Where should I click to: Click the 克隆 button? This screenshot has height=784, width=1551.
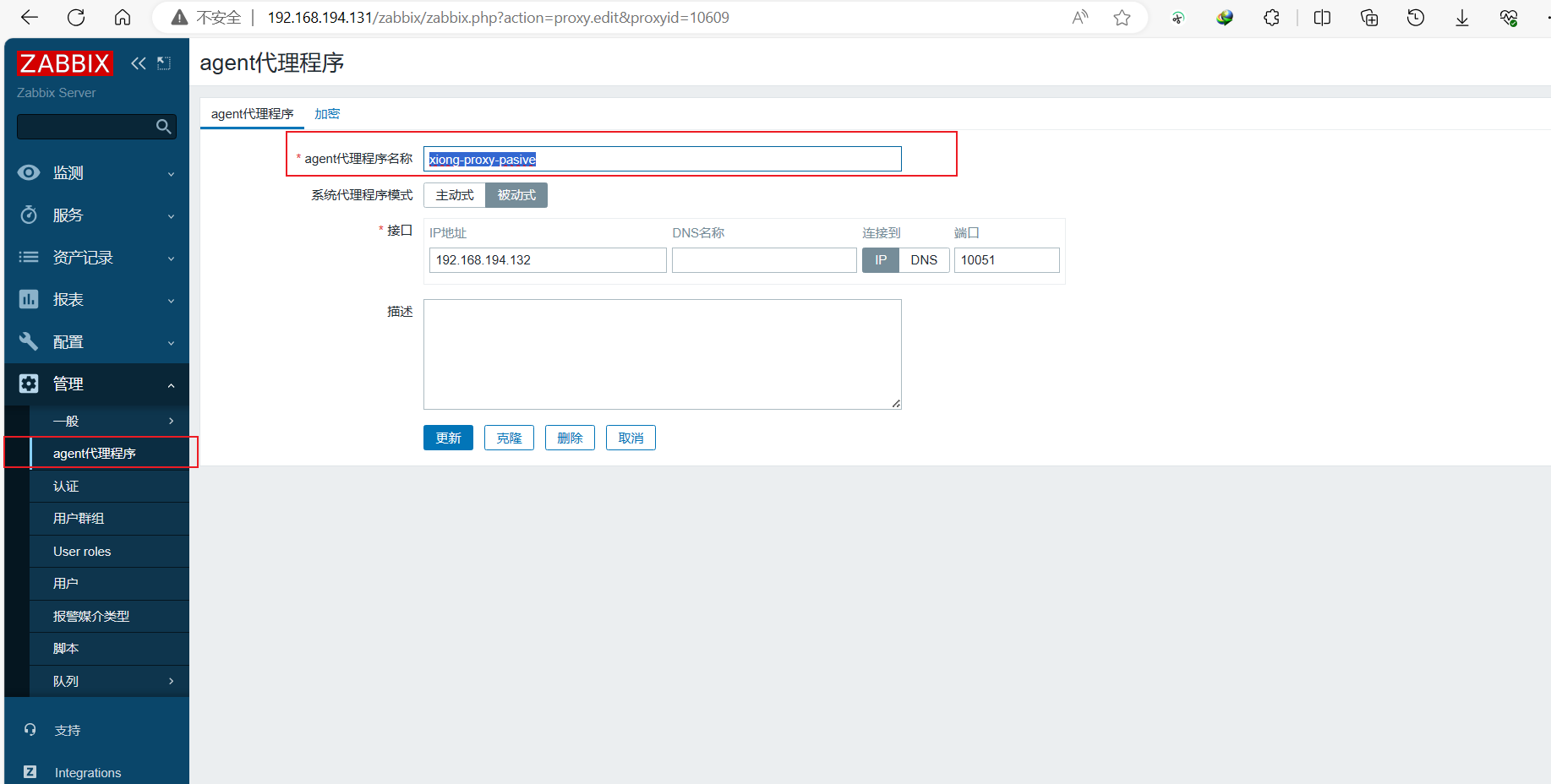click(509, 438)
